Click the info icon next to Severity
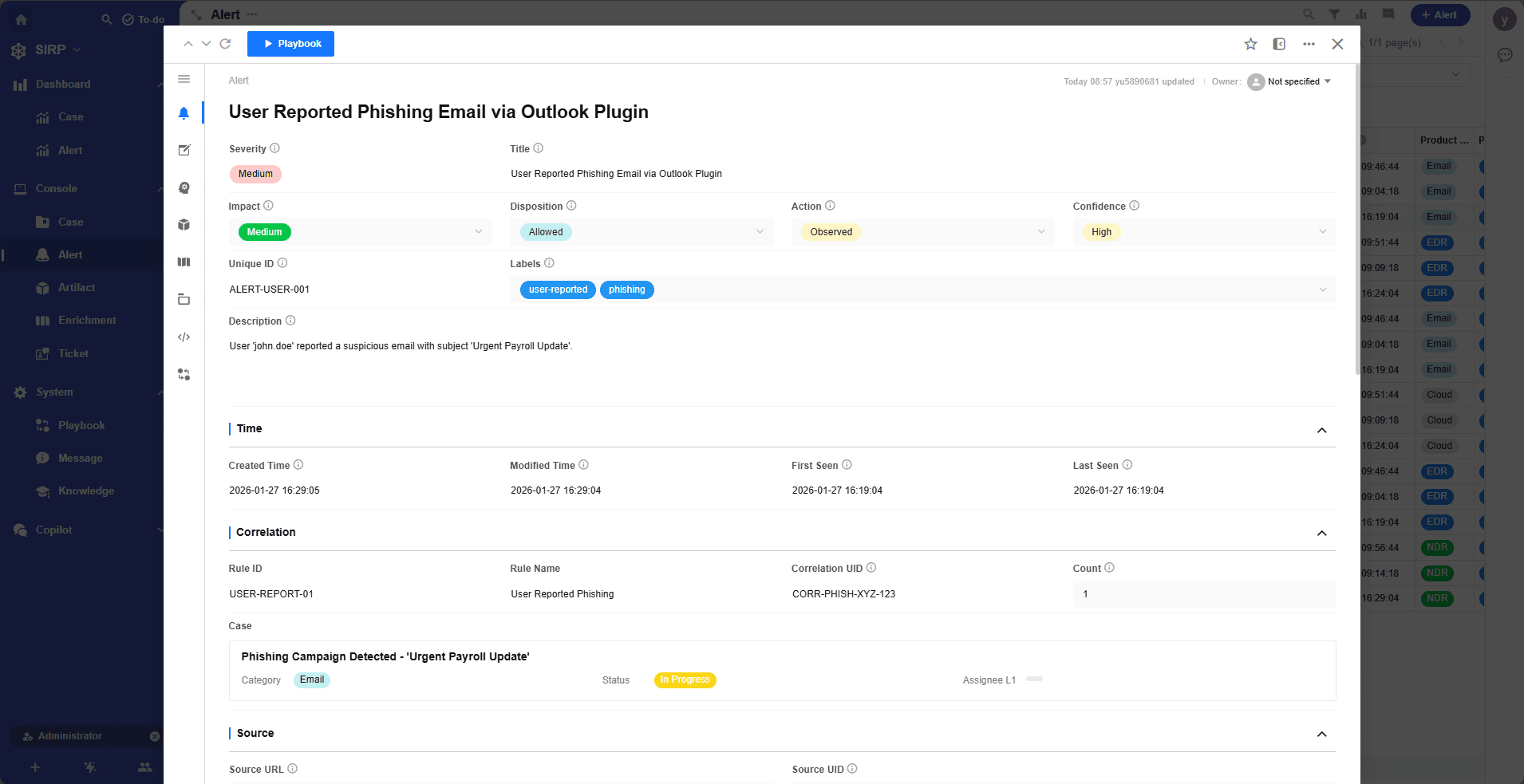 [x=275, y=148]
